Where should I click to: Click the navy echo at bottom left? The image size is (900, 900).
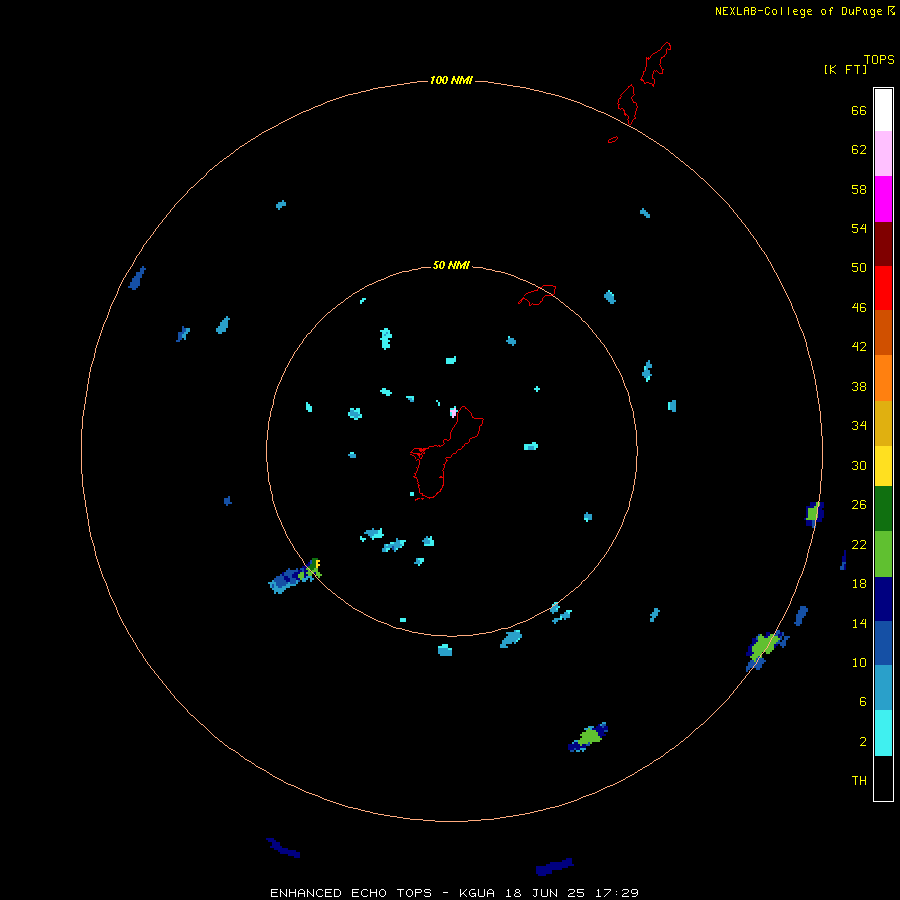(283, 848)
